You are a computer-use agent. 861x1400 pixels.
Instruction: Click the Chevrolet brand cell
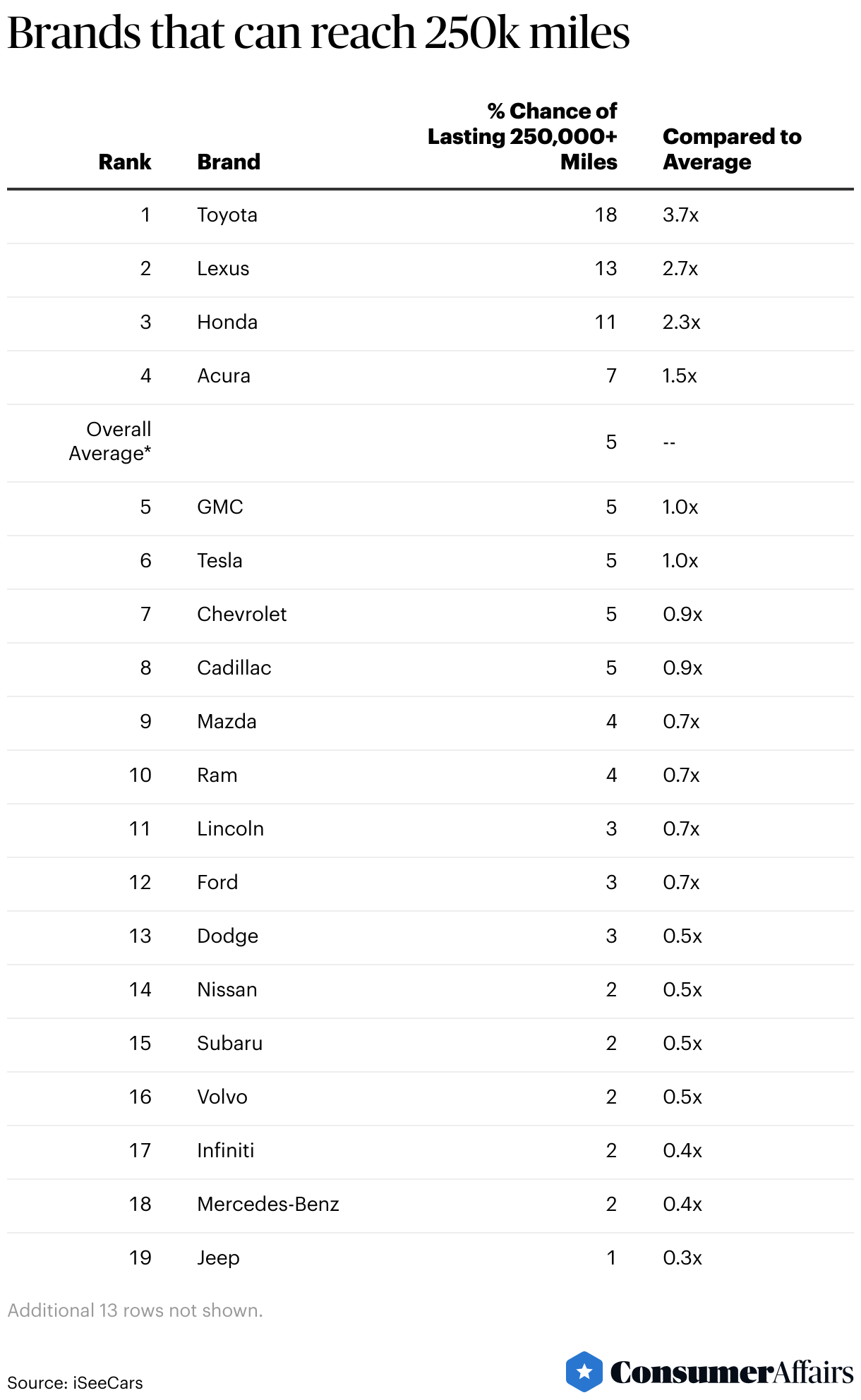242,614
